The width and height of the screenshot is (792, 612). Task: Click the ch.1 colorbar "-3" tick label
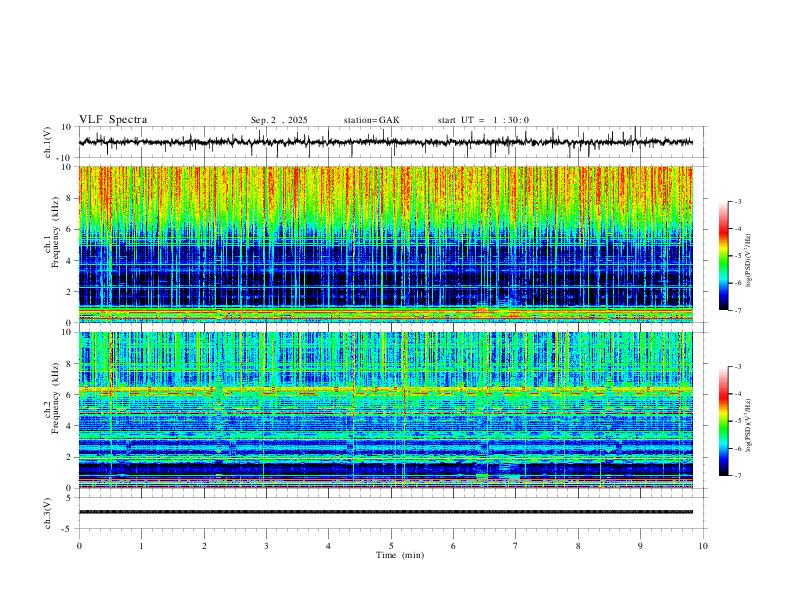tap(738, 201)
